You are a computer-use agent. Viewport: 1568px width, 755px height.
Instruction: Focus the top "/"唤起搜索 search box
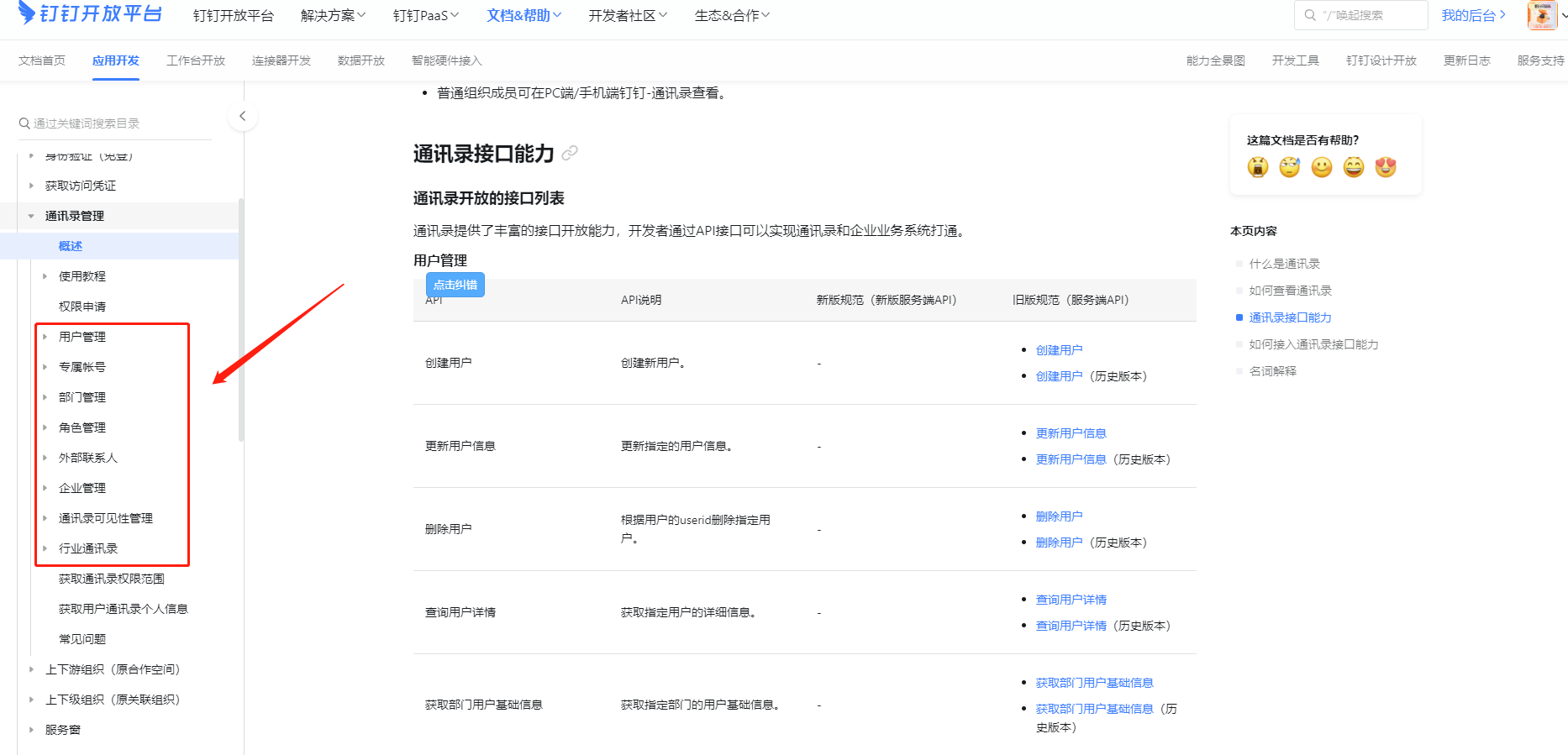(x=1361, y=15)
